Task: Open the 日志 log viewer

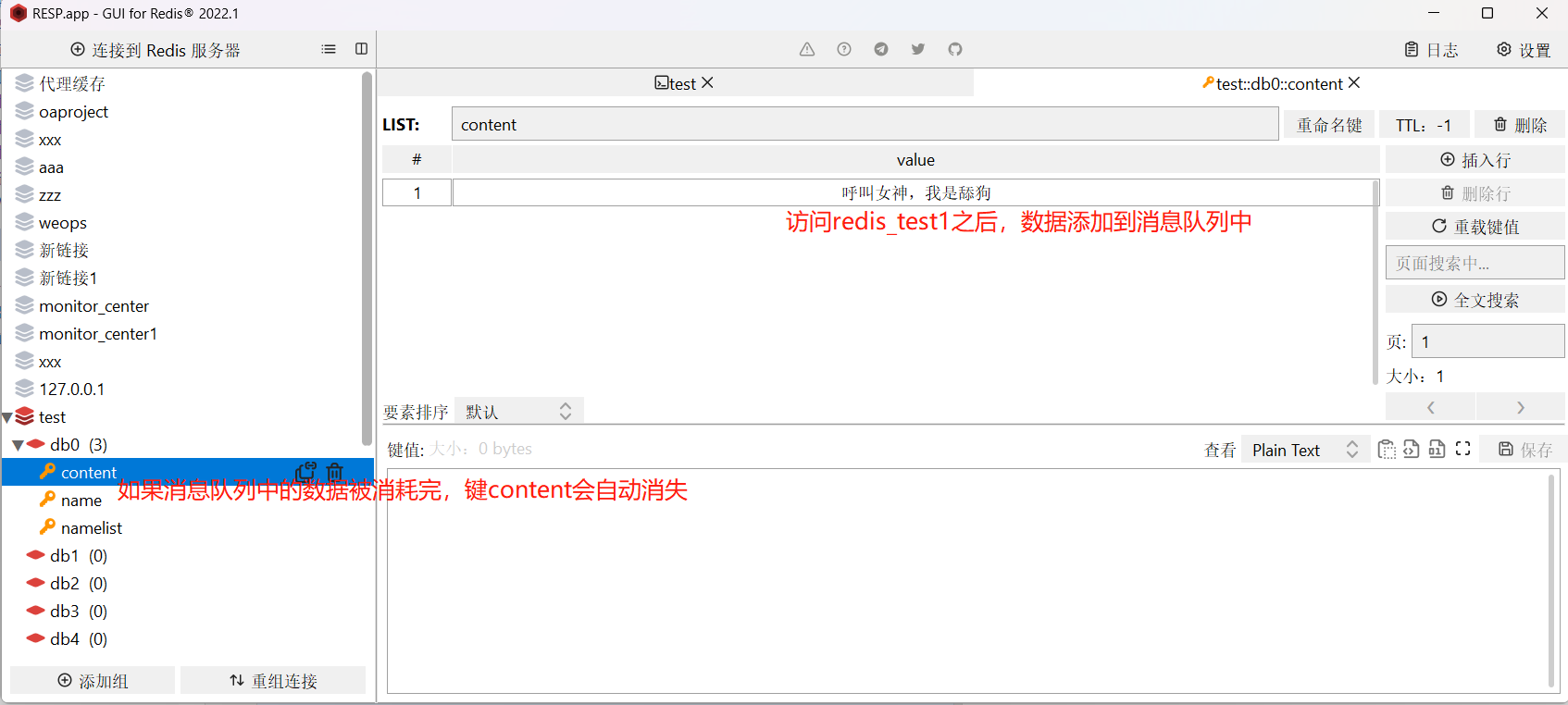Action: coord(1431,50)
